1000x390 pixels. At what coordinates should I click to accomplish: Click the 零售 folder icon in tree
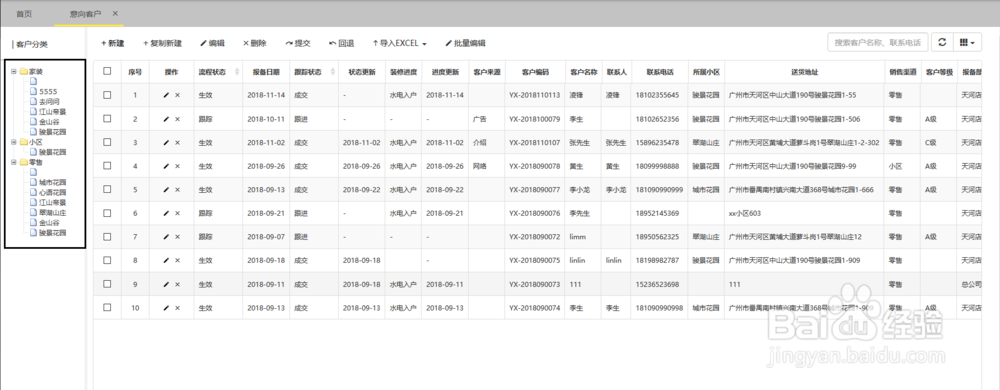pyautogui.click(x=24, y=162)
